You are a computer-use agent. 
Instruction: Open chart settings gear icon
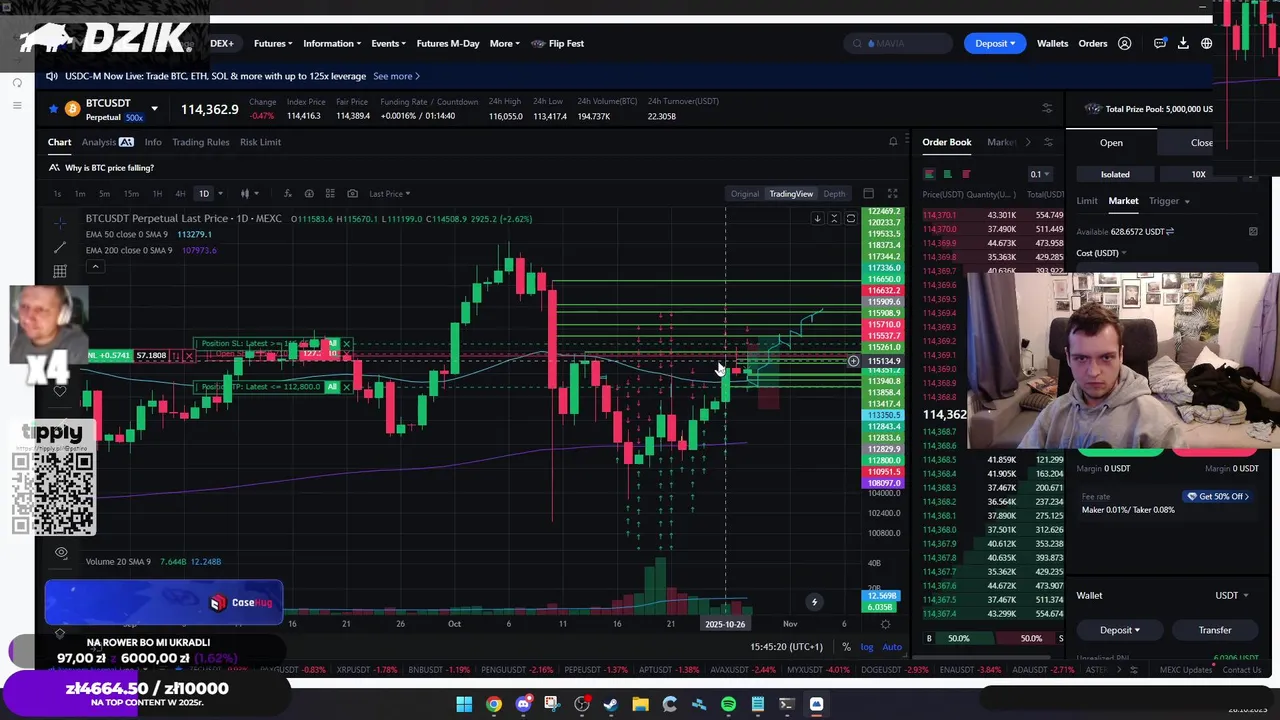pos(885,624)
